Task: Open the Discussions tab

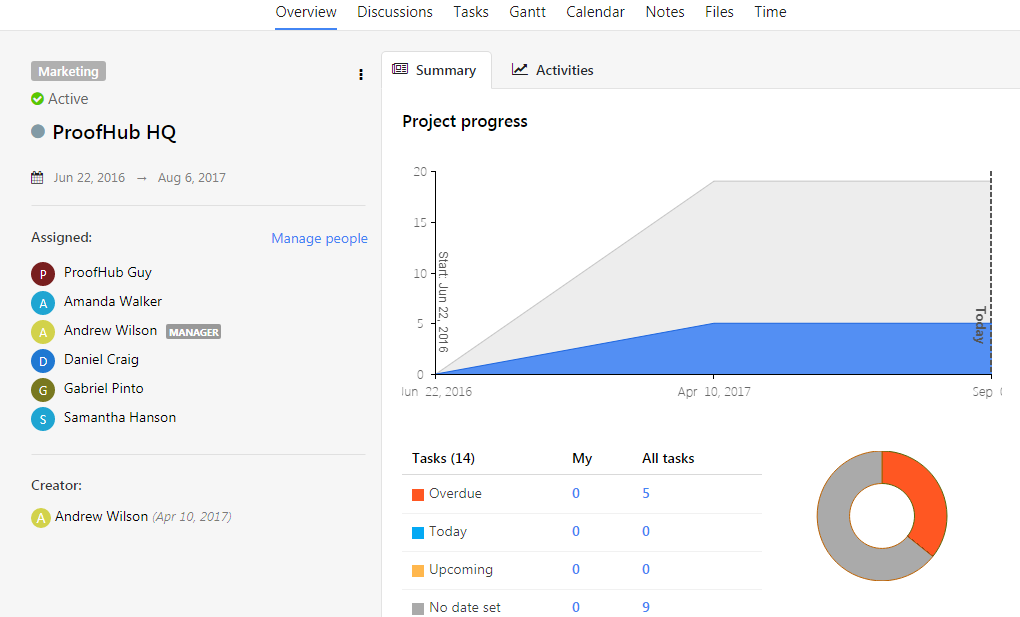Action: [394, 12]
